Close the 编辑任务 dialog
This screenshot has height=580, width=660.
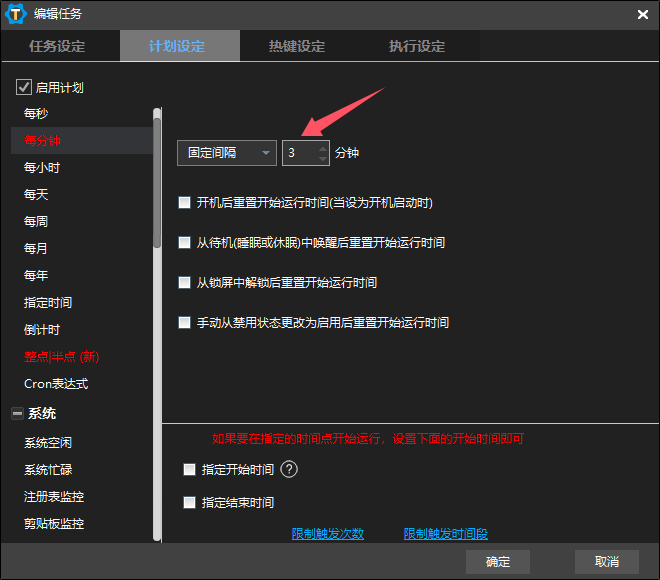[x=642, y=14]
